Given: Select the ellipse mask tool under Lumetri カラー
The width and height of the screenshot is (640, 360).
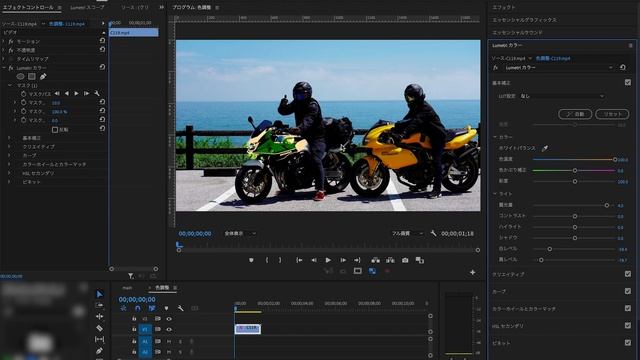Looking at the screenshot, I should [x=20, y=76].
